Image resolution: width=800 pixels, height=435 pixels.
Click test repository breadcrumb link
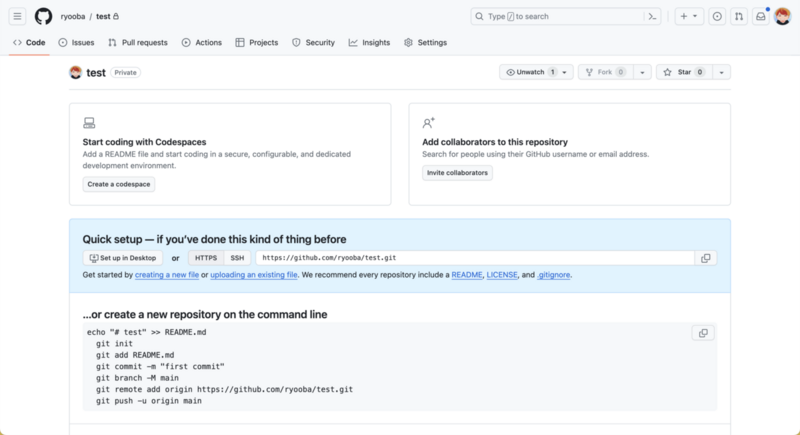click(103, 16)
